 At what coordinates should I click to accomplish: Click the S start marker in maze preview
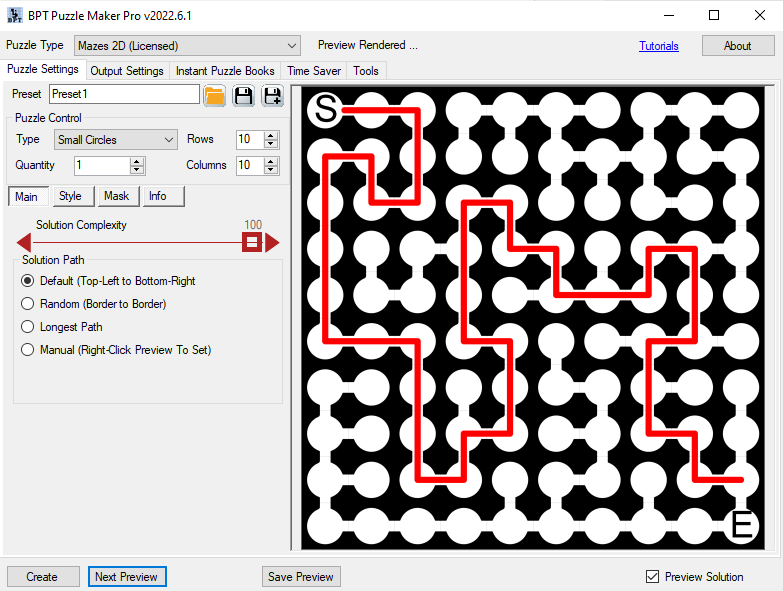coord(326,109)
